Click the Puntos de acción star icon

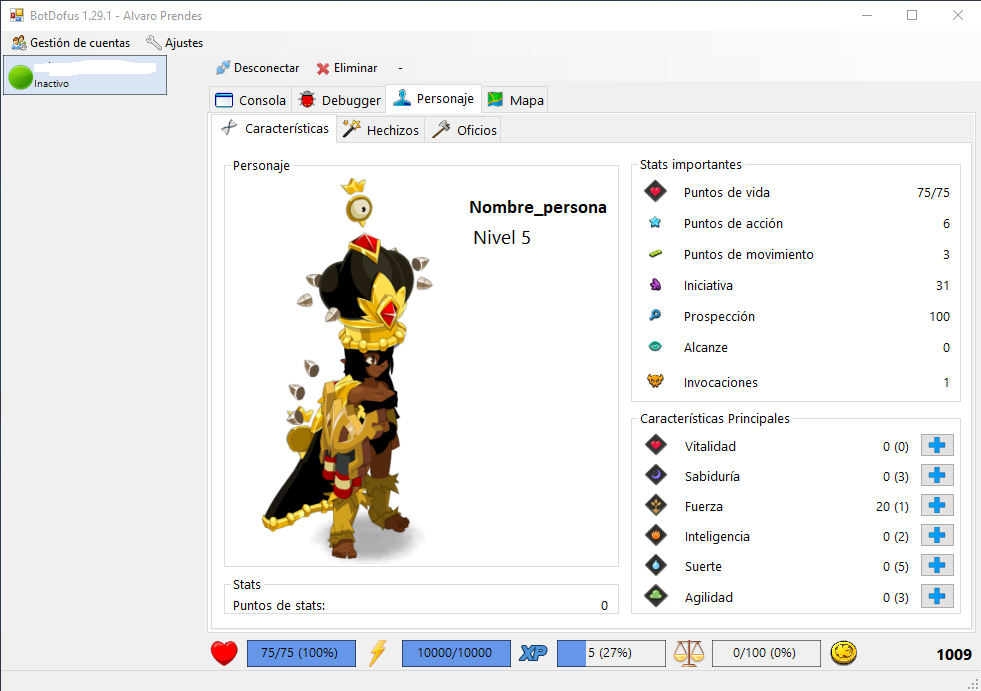655,222
